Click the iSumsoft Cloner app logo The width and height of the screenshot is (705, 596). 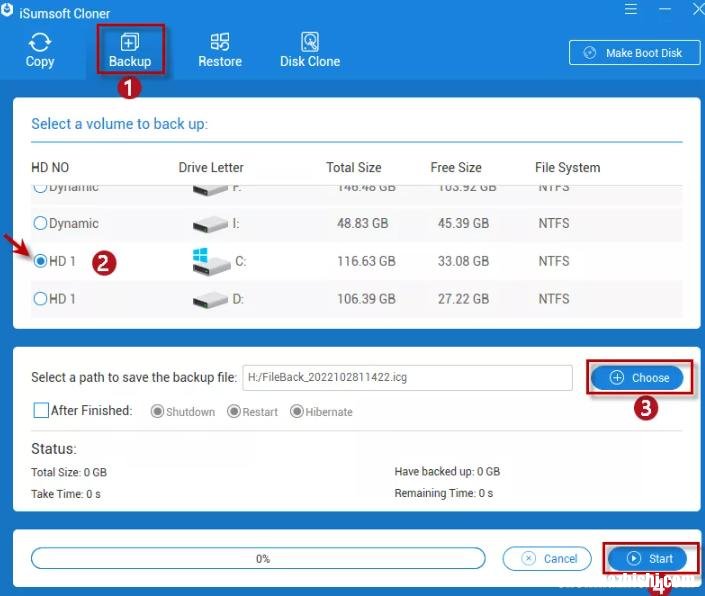pyautogui.click(x=8, y=12)
